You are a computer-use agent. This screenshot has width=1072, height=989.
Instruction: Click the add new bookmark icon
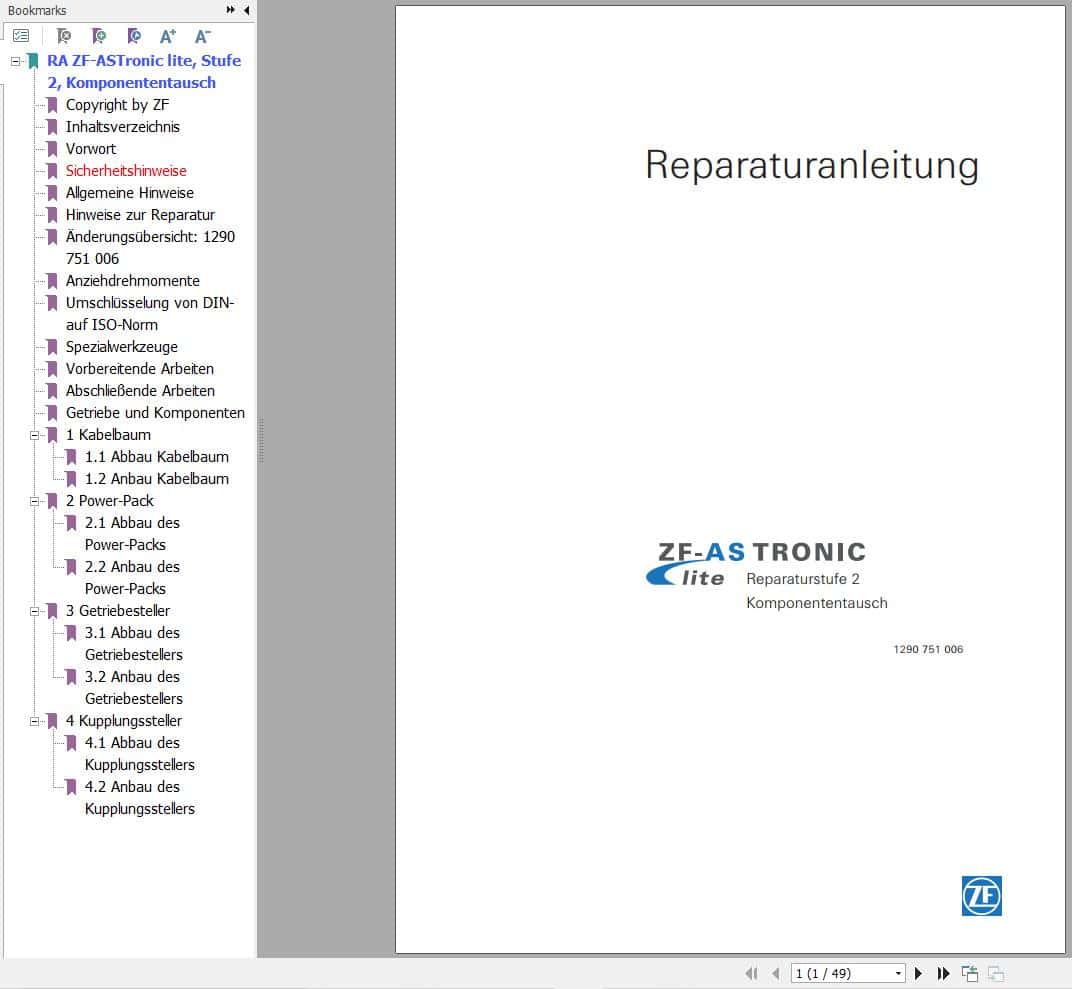click(99, 36)
